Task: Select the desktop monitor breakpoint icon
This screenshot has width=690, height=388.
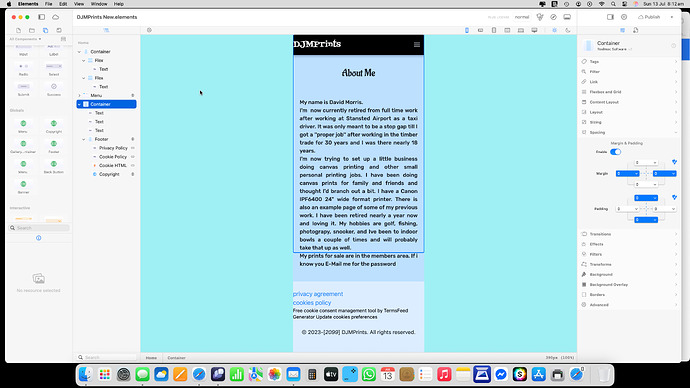Action: pos(534,30)
